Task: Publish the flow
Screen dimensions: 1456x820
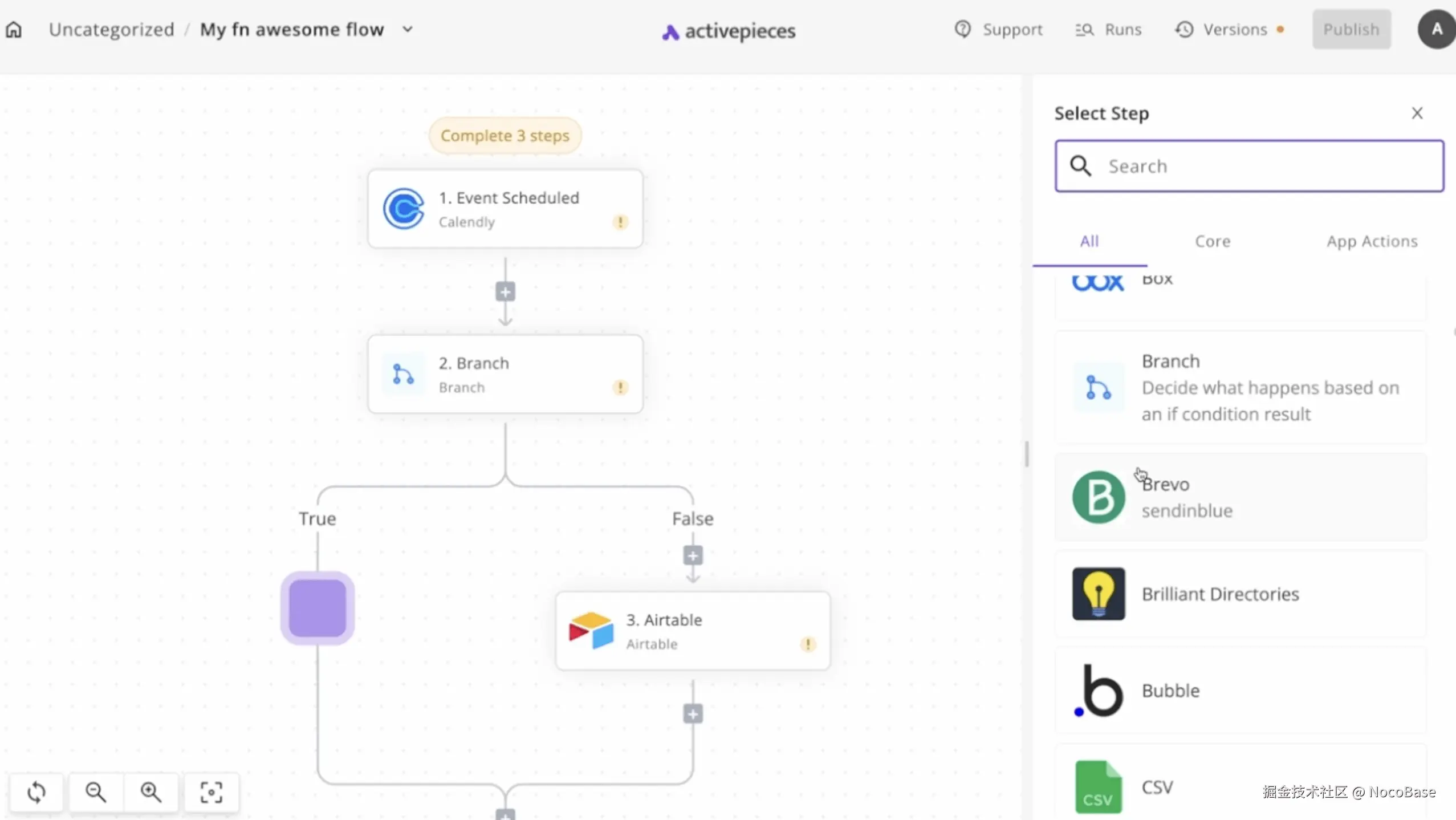Action: [x=1351, y=29]
